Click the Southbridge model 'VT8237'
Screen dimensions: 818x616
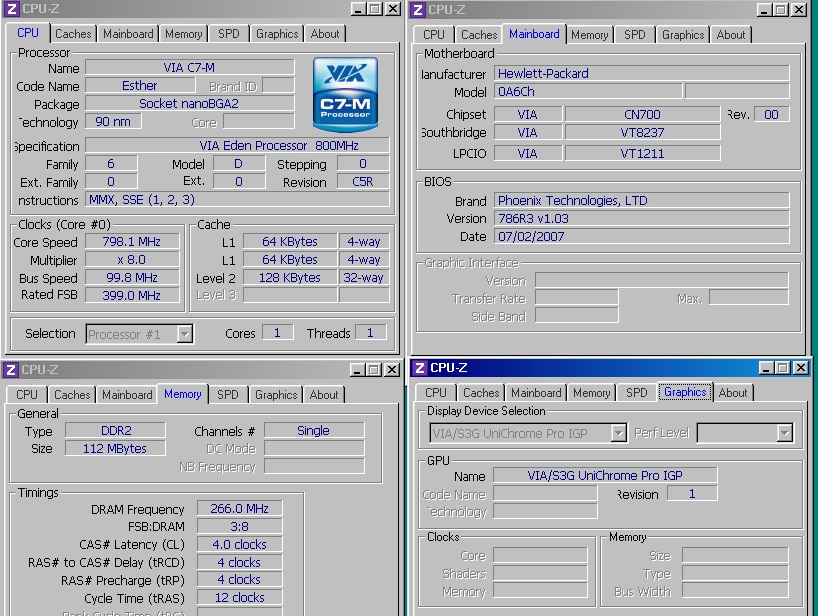click(x=643, y=132)
